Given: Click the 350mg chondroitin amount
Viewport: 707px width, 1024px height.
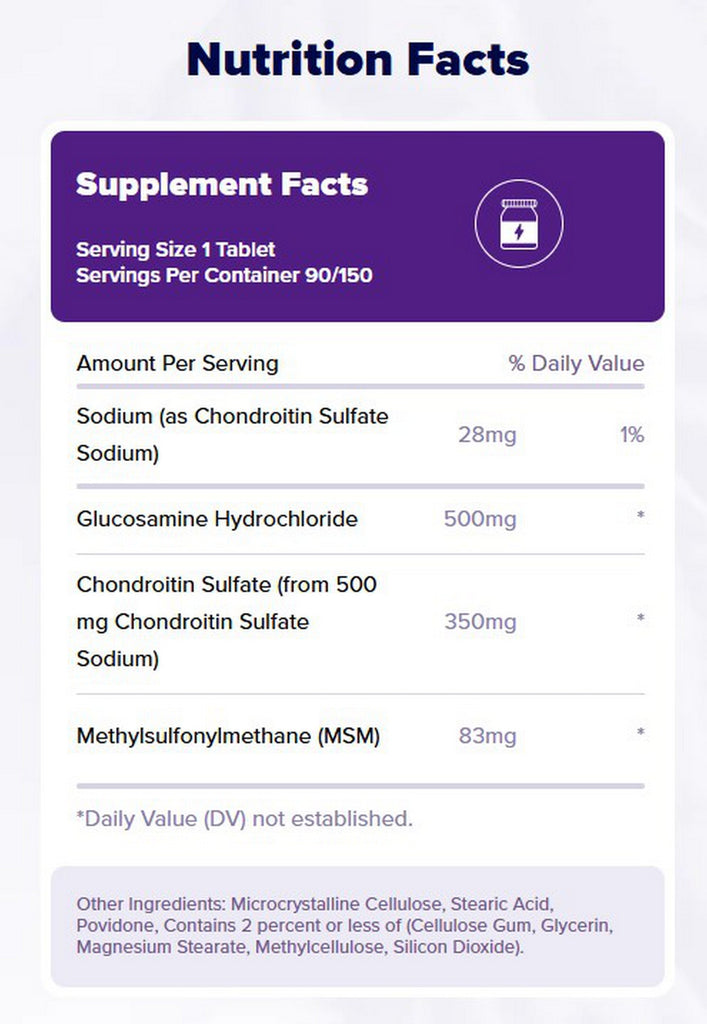Looking at the screenshot, I should 480,622.
